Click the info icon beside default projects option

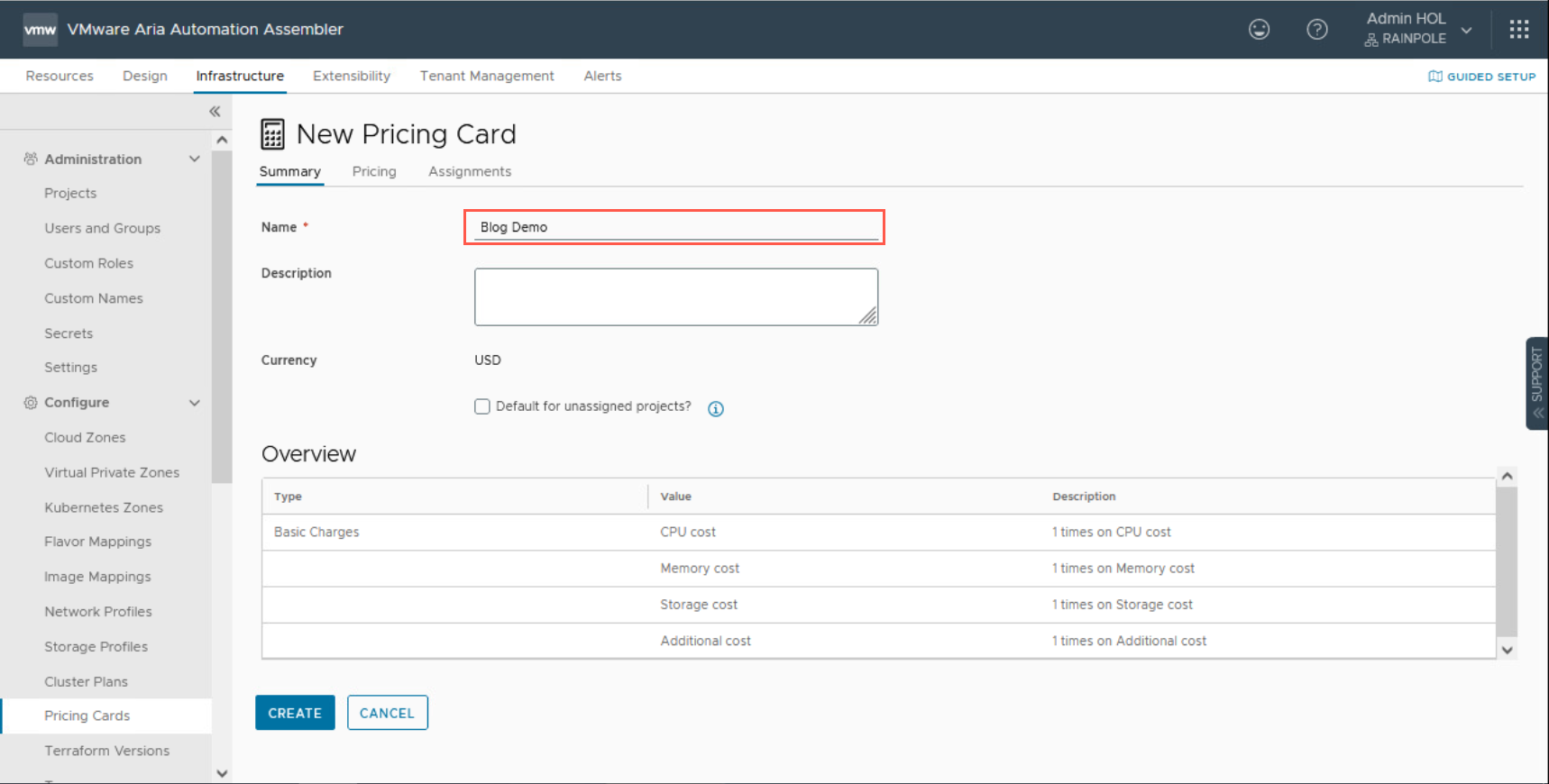point(716,409)
